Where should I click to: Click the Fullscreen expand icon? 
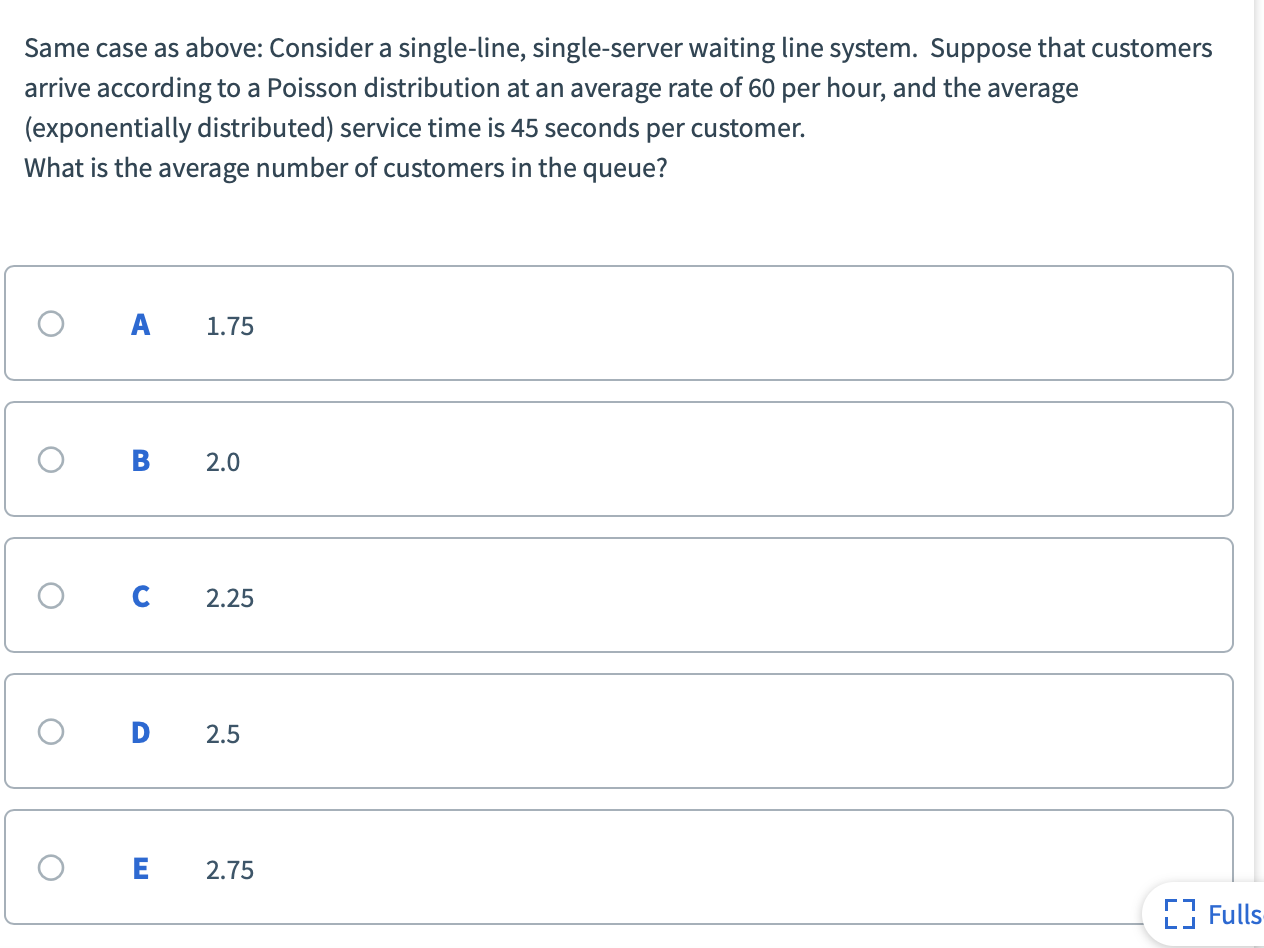tap(1181, 914)
